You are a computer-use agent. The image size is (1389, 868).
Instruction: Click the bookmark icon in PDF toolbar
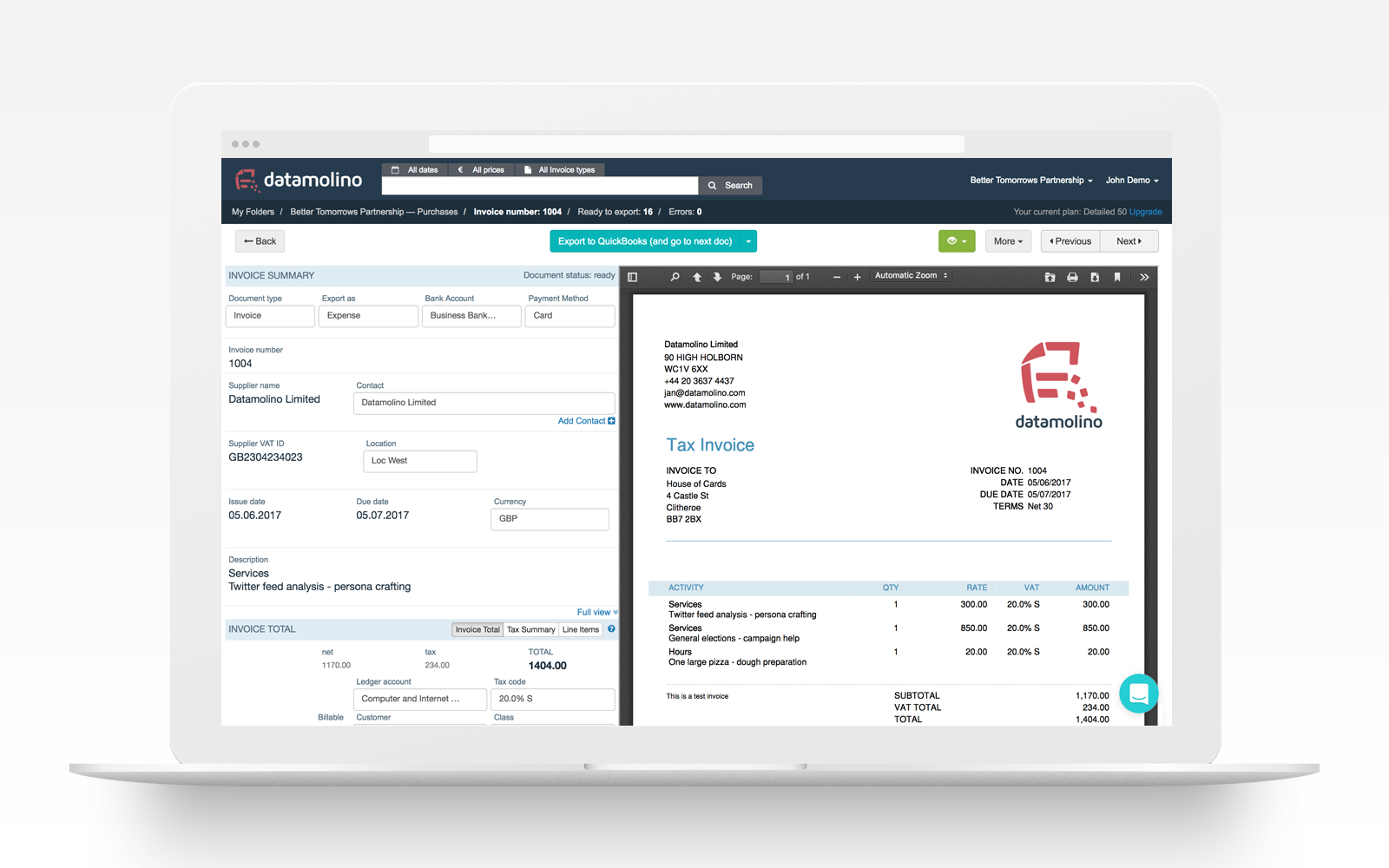pos(1117,277)
